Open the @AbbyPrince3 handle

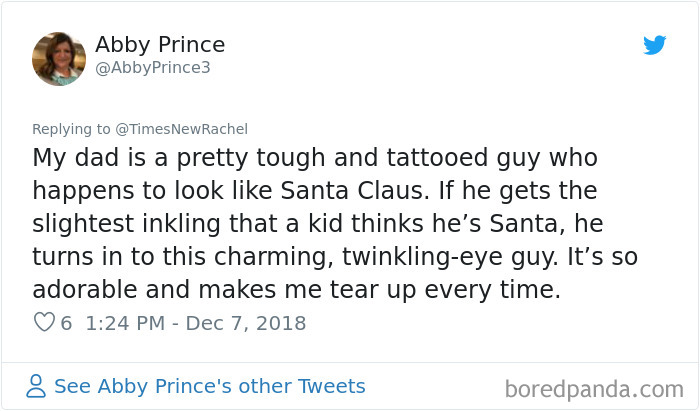pyautogui.click(x=153, y=68)
